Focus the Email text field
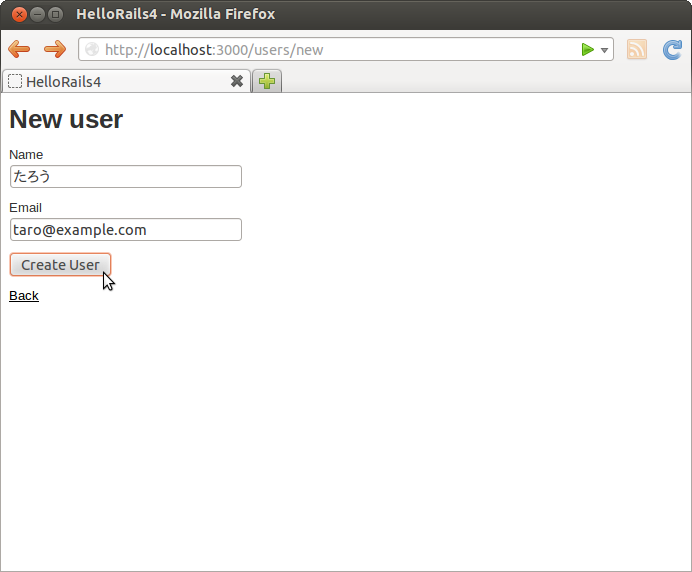 pos(126,230)
